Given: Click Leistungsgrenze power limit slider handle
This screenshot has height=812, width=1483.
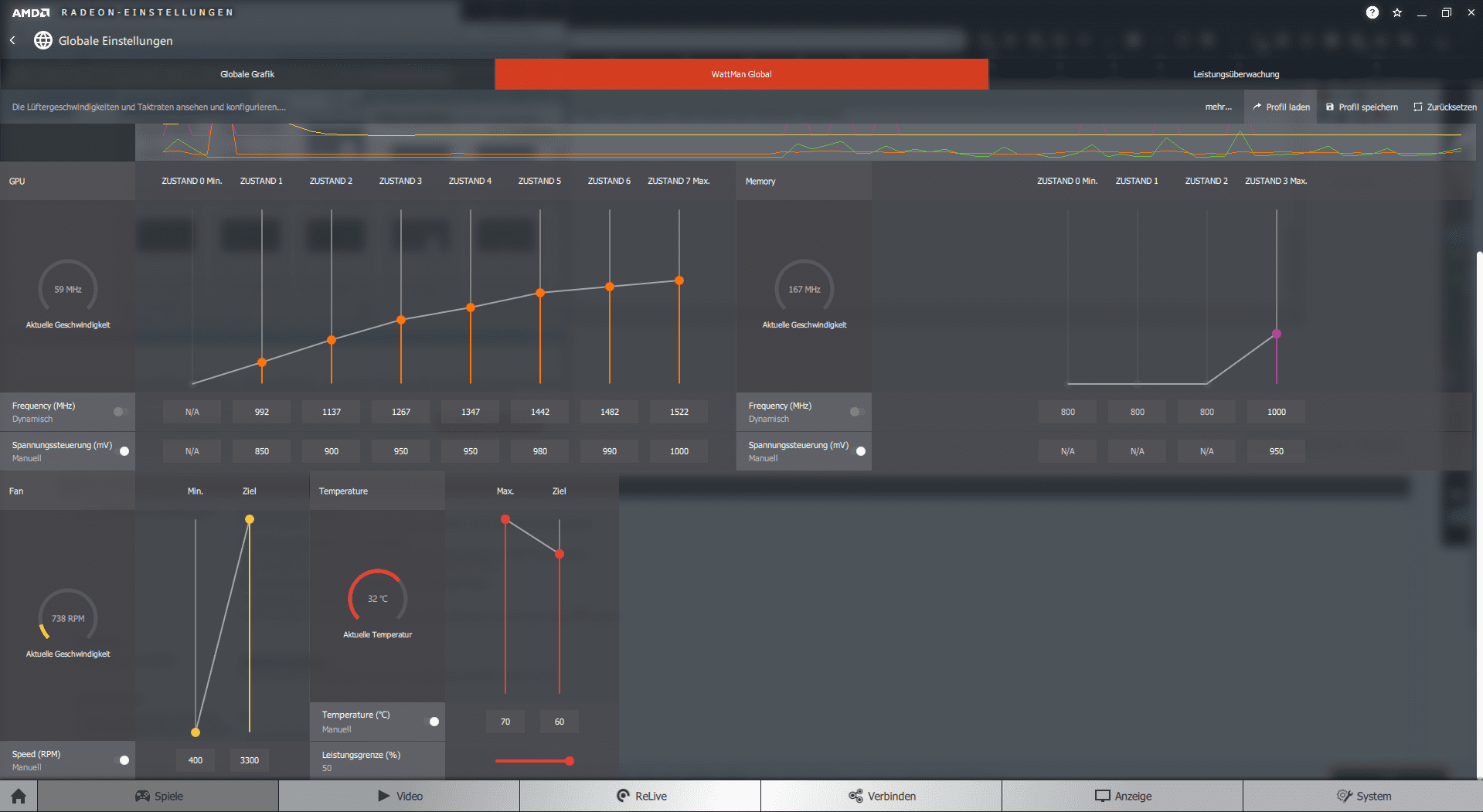Looking at the screenshot, I should tap(570, 761).
